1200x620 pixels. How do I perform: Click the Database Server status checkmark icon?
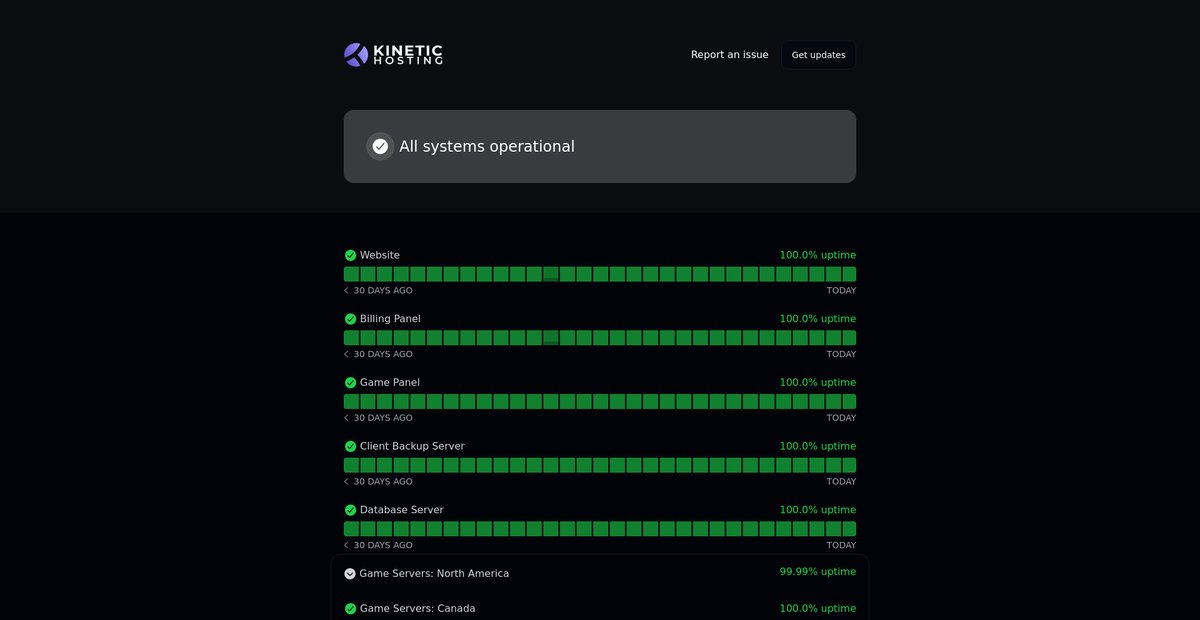click(350, 510)
